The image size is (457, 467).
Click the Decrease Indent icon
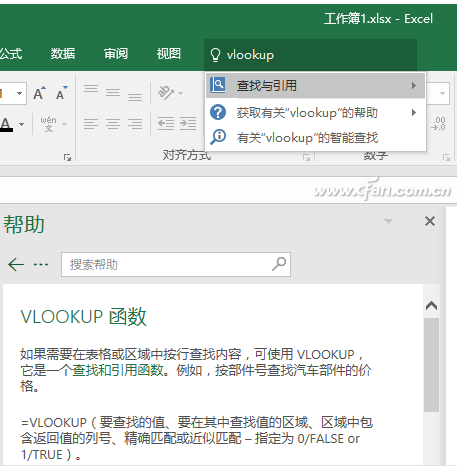coord(166,124)
